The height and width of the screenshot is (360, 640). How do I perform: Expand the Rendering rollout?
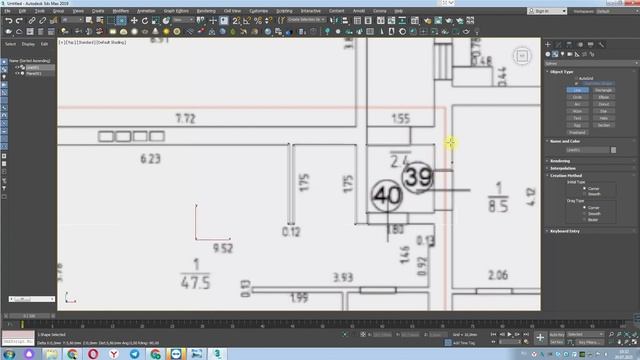click(560, 161)
